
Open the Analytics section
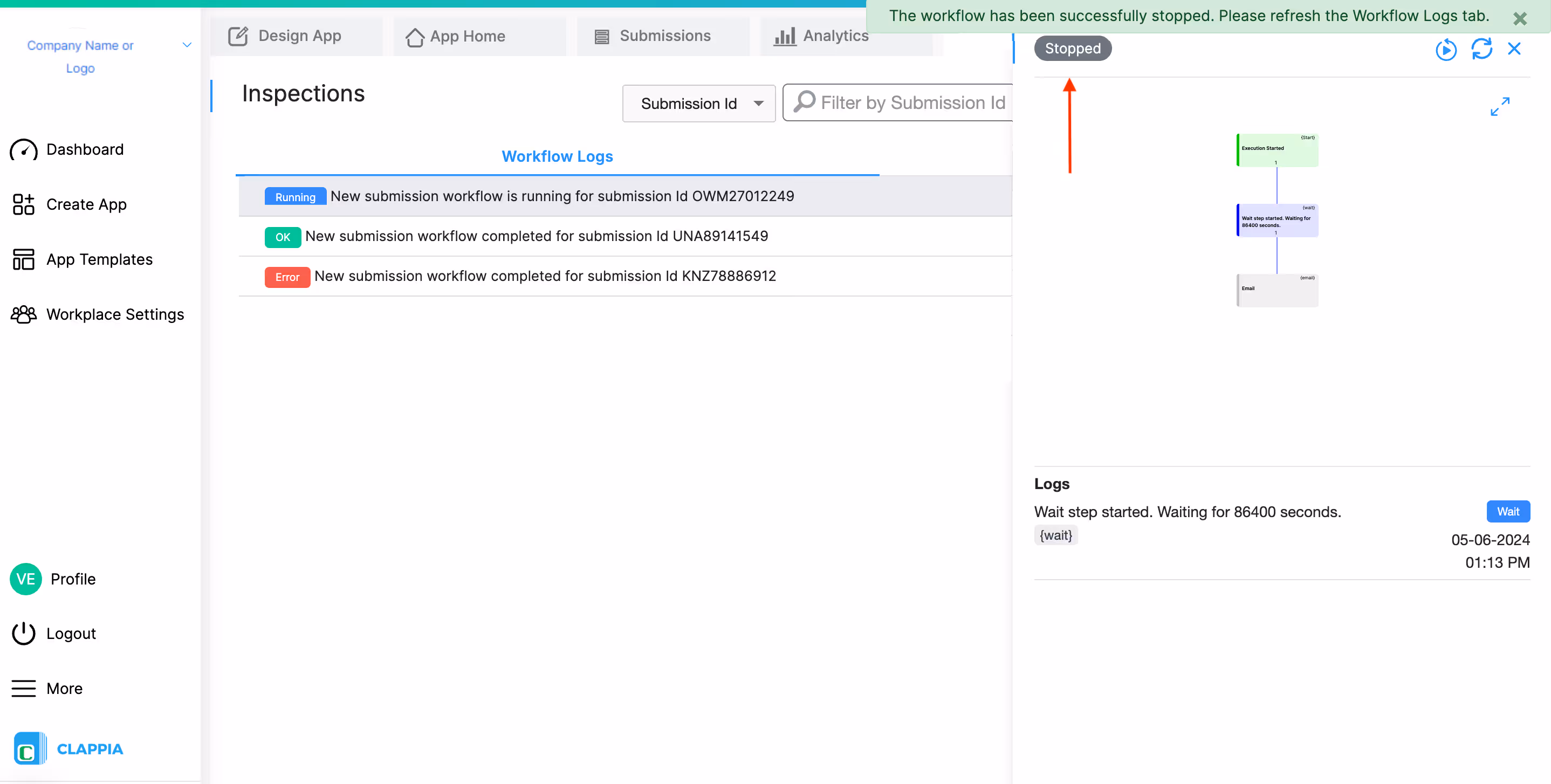[x=785, y=36]
